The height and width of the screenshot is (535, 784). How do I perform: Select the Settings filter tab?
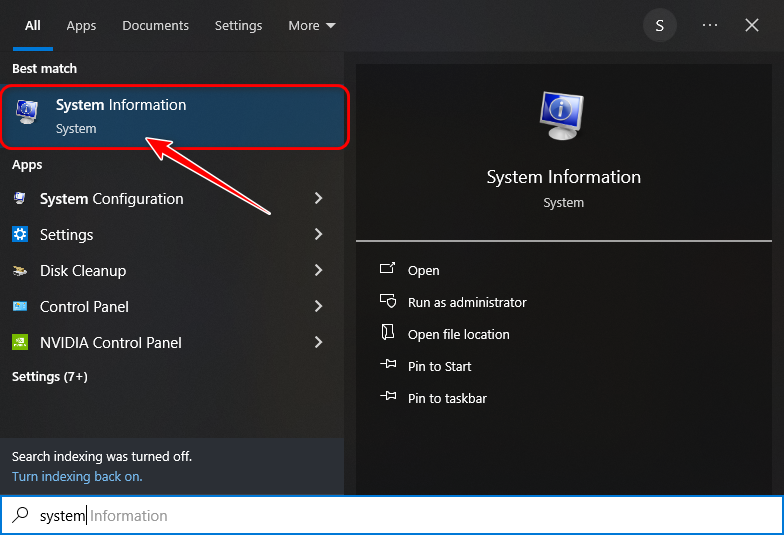tap(238, 26)
